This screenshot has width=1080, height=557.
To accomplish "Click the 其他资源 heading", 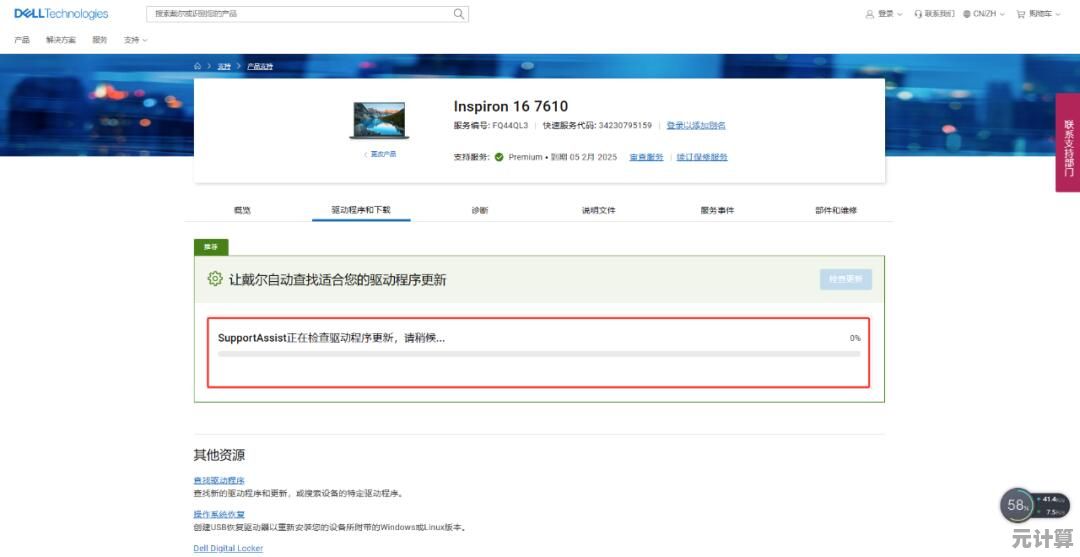I will (219, 455).
